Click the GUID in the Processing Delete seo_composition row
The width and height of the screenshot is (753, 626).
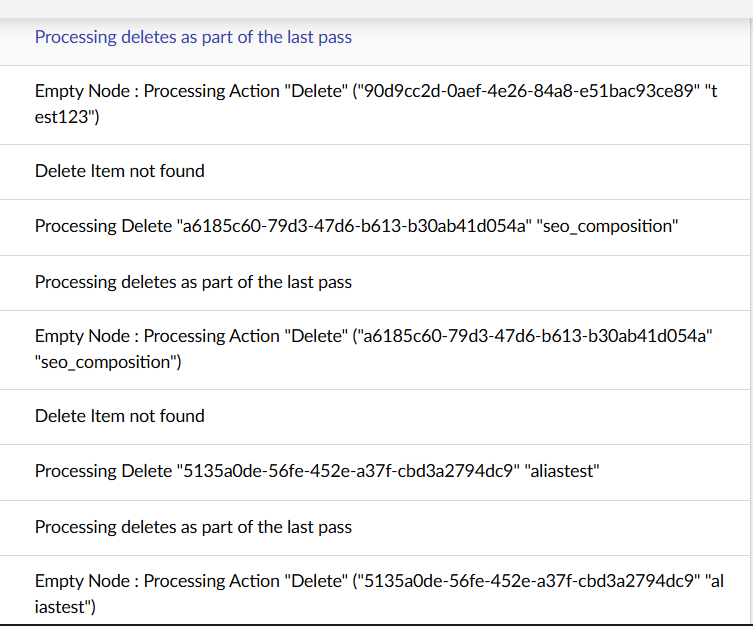[351, 226]
